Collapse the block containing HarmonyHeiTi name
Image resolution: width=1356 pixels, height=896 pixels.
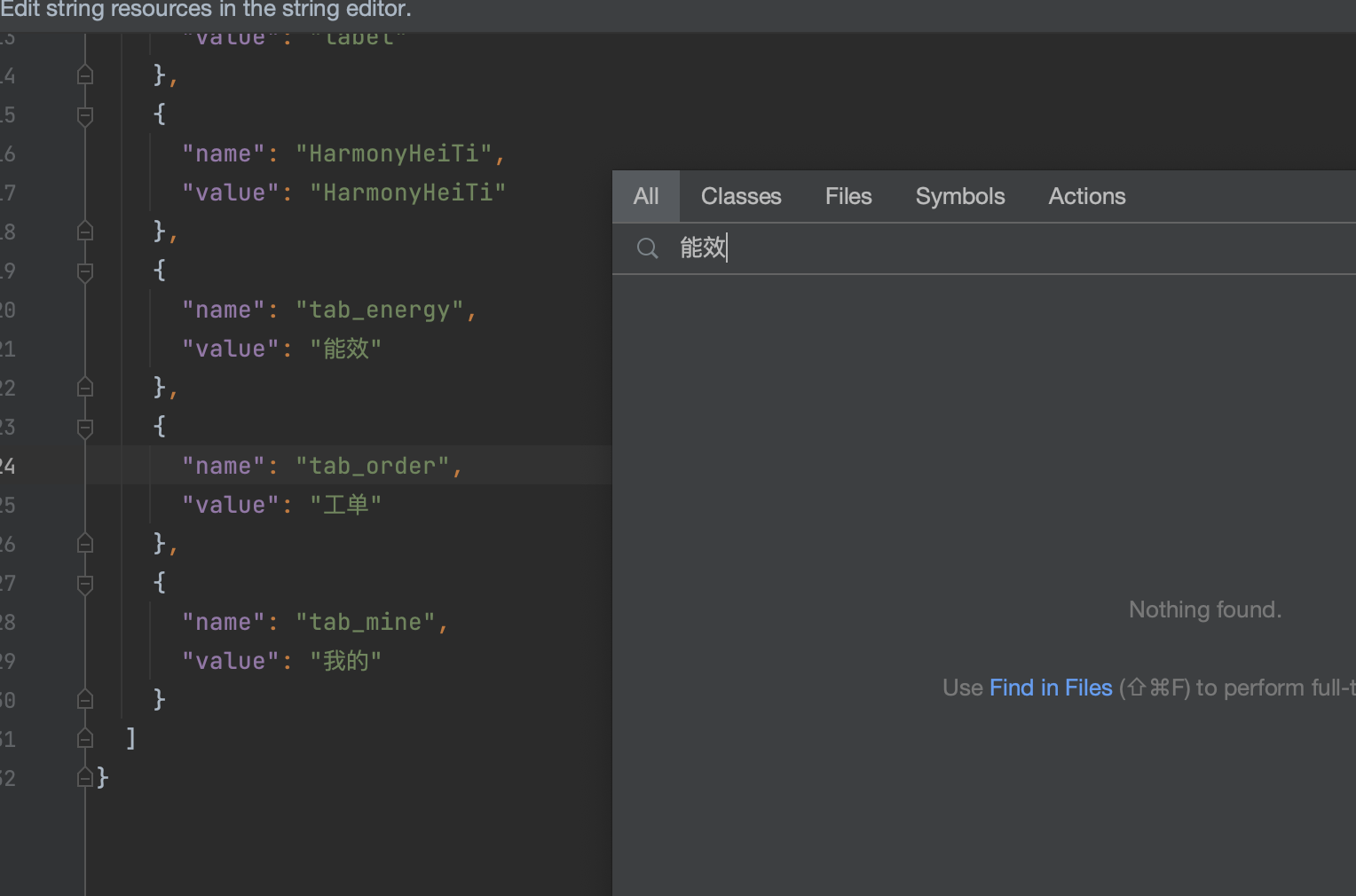[85, 115]
